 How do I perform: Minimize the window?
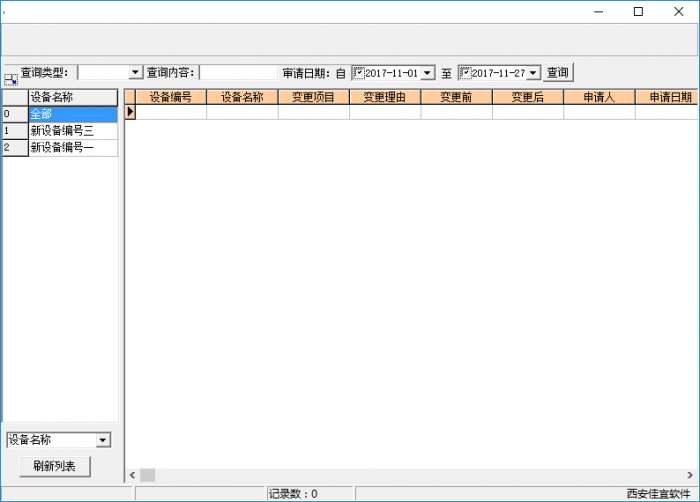pyautogui.click(x=599, y=12)
